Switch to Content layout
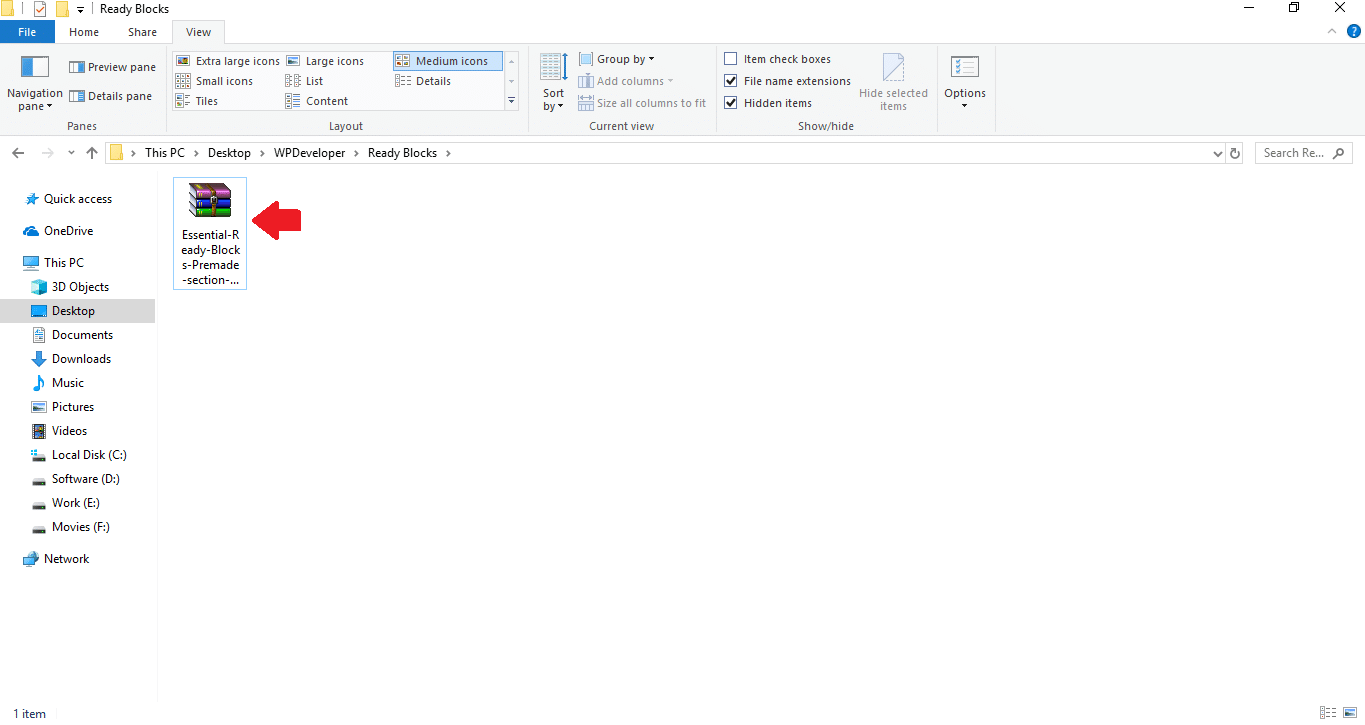 (317, 101)
